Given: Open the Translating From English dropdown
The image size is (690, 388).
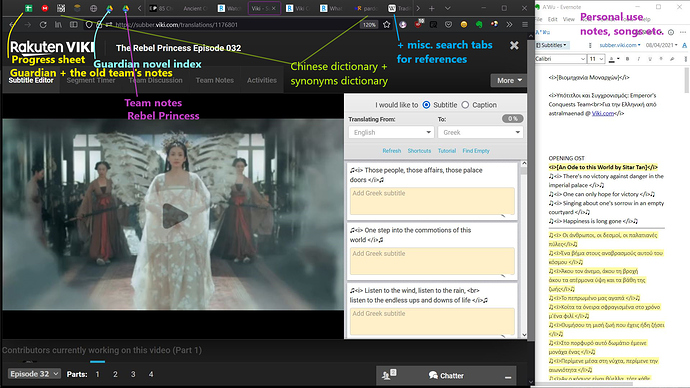Looking at the screenshot, I should pos(391,132).
